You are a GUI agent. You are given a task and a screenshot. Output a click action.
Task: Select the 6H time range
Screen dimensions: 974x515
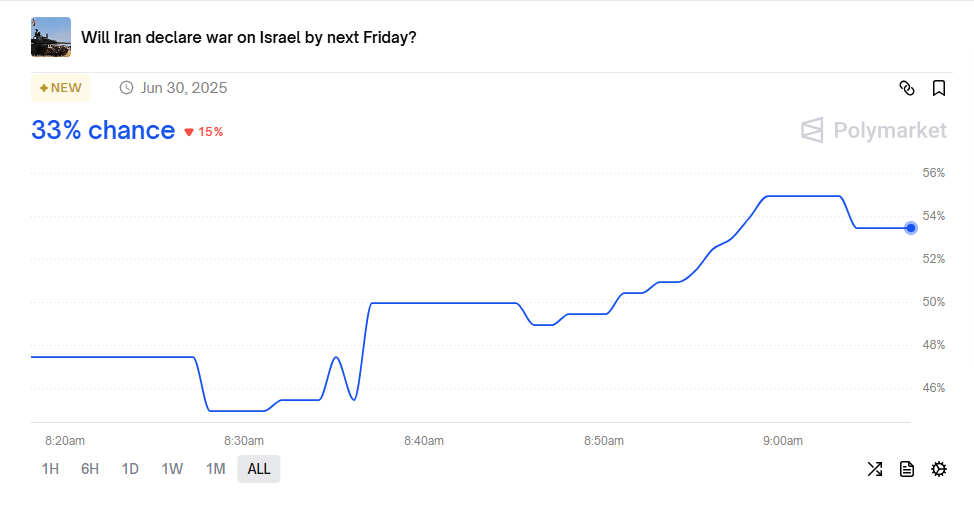click(90, 469)
